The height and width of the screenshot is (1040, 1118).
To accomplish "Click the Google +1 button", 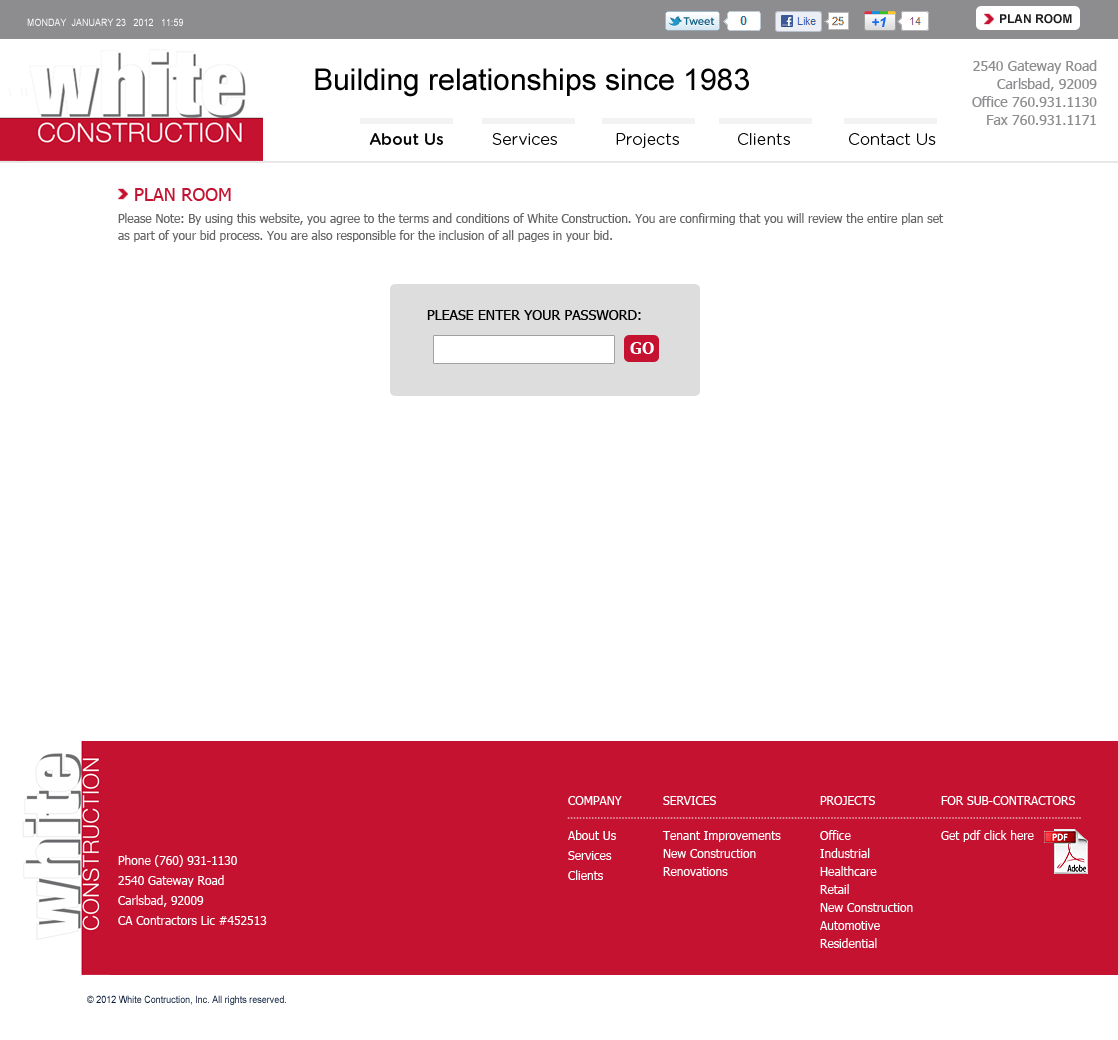I will click(x=879, y=21).
